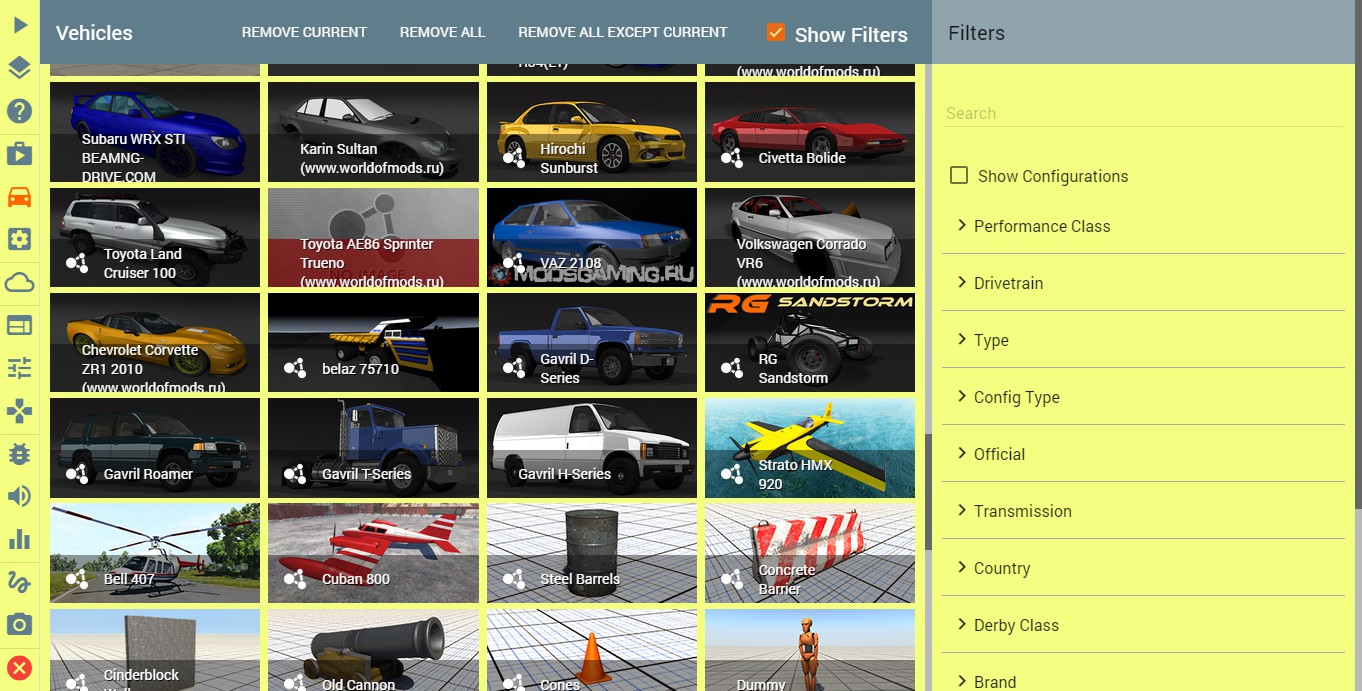The width and height of the screenshot is (1362, 691).
Task: Click the cloud icon in the sidebar
Action: (x=20, y=282)
